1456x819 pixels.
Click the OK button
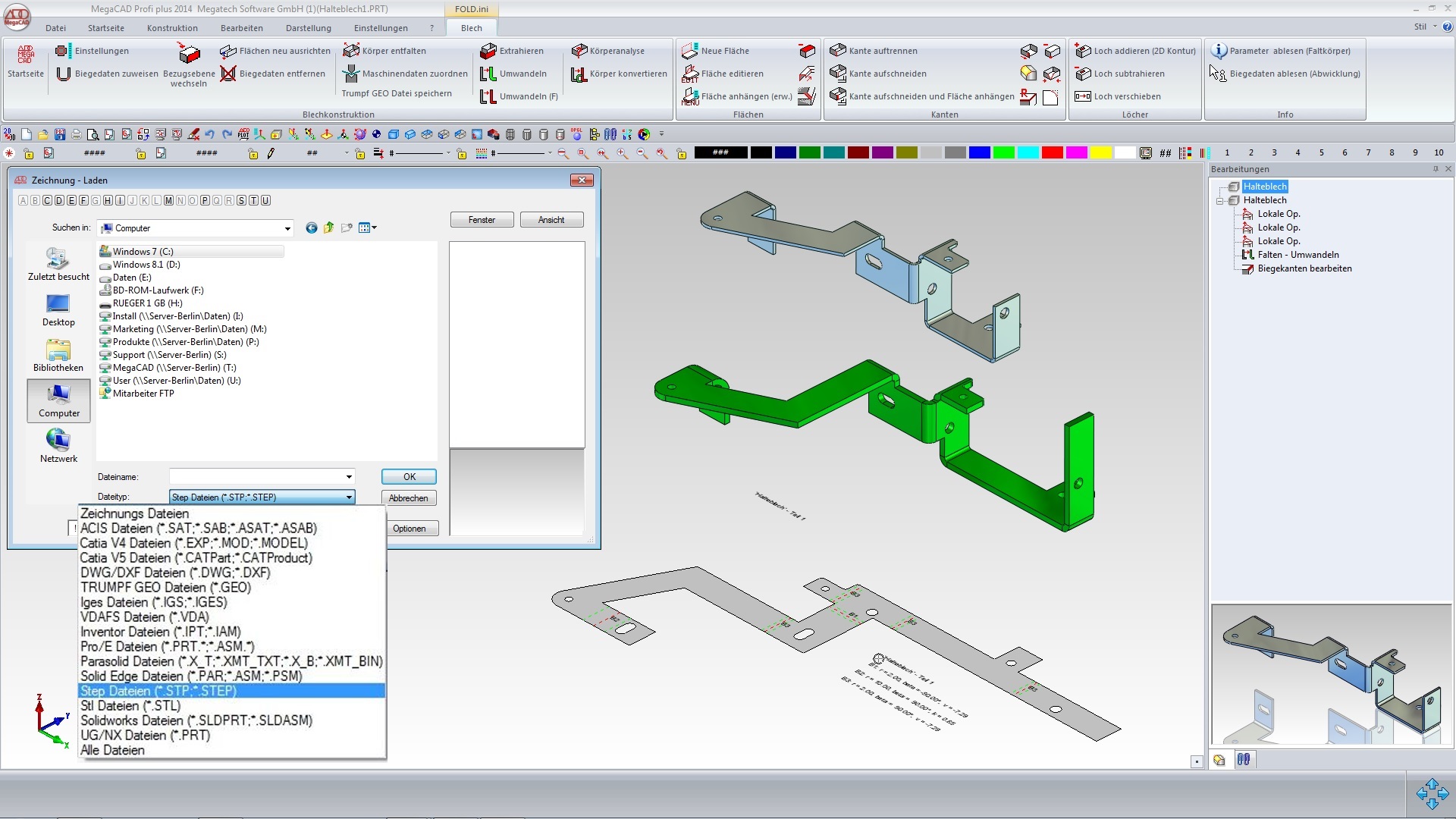409,477
